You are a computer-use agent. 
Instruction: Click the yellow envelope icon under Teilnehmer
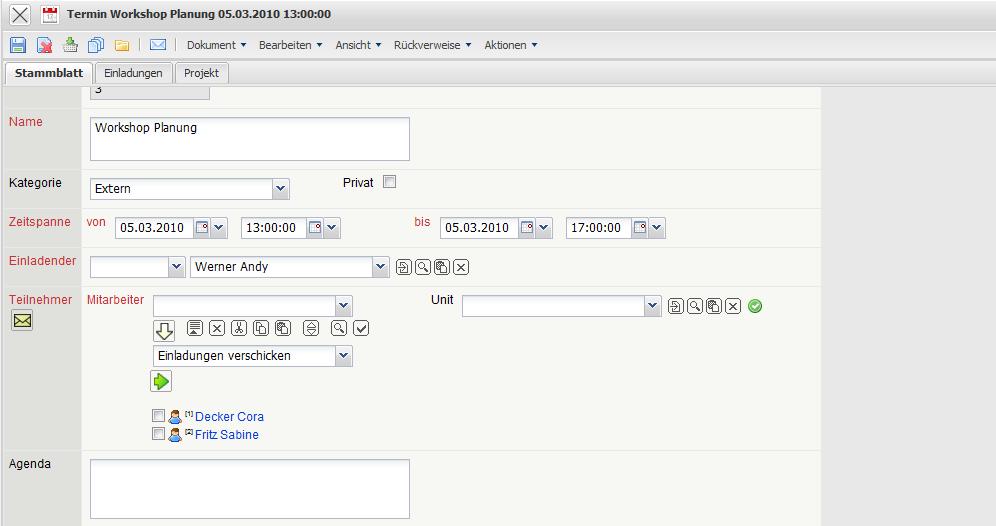pyautogui.click(x=22, y=321)
